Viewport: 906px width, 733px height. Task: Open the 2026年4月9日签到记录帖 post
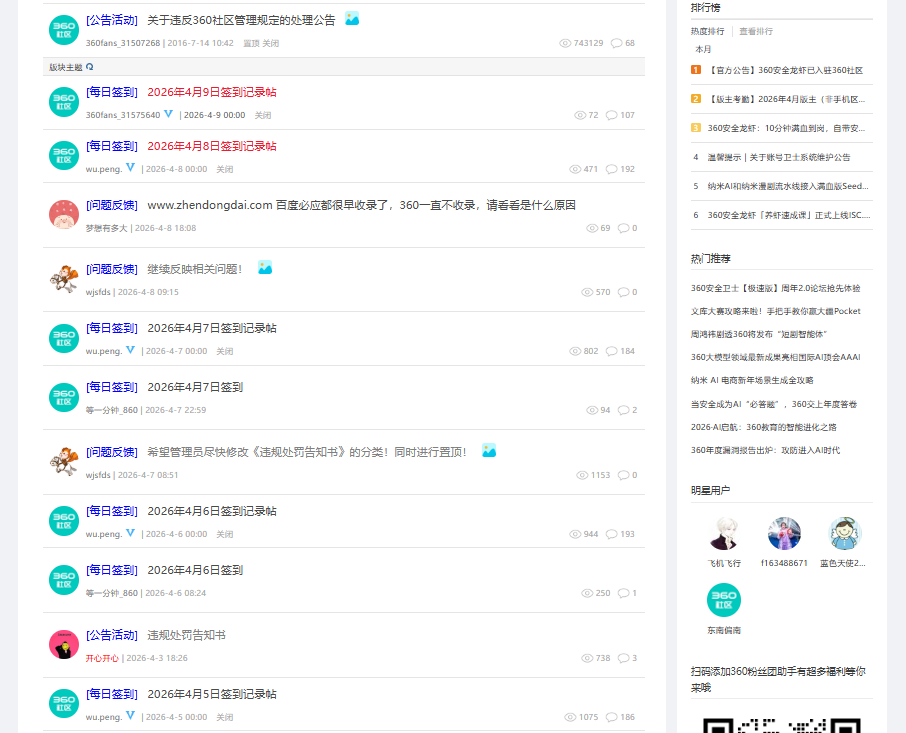tap(212, 92)
